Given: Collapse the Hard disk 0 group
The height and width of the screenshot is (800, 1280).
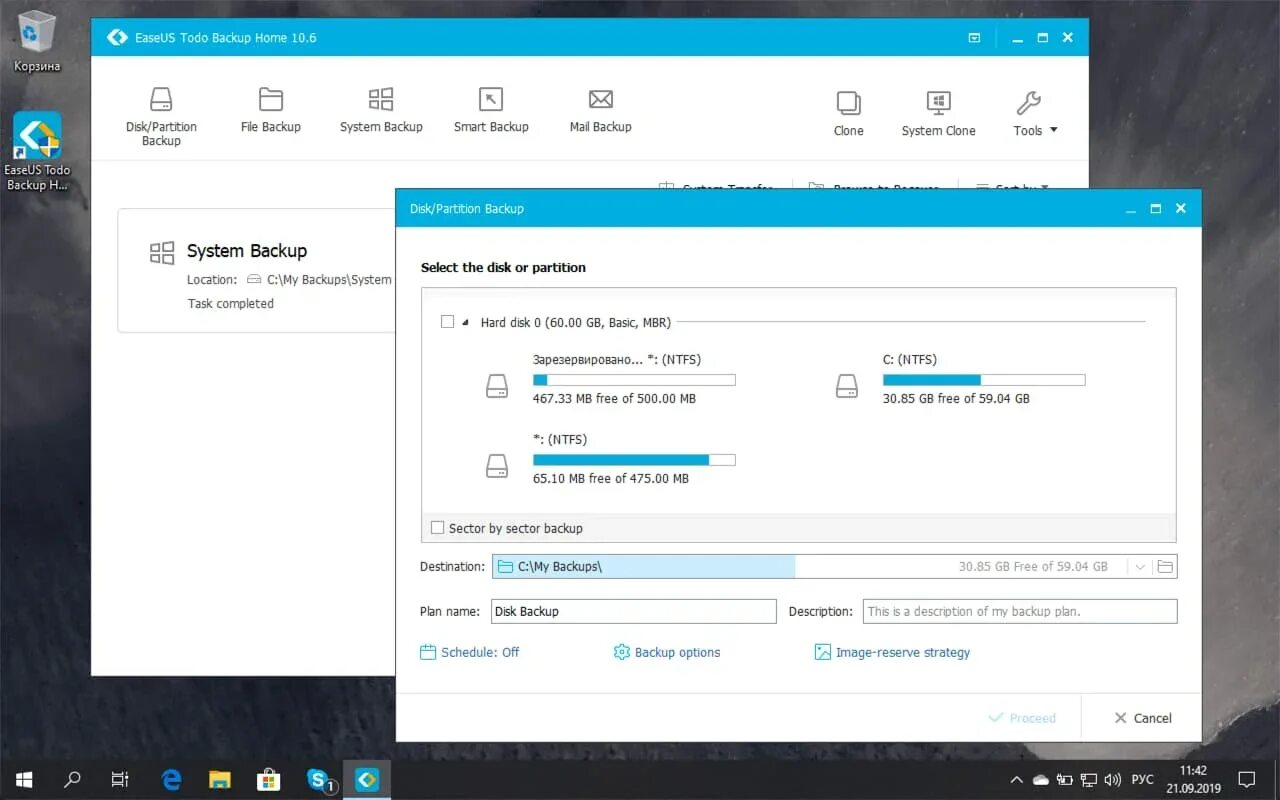Looking at the screenshot, I should click(x=464, y=321).
